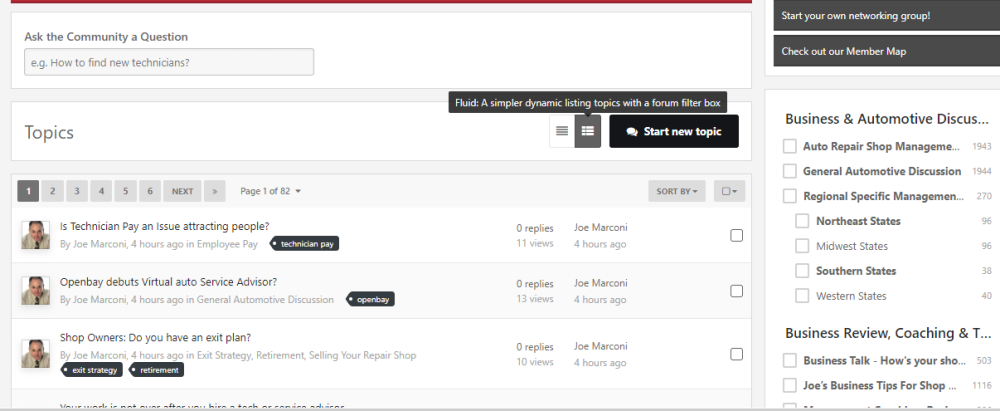1000x411 pixels.
Task: Click avatar beside Openbay debuts topic
Action: 35,290
